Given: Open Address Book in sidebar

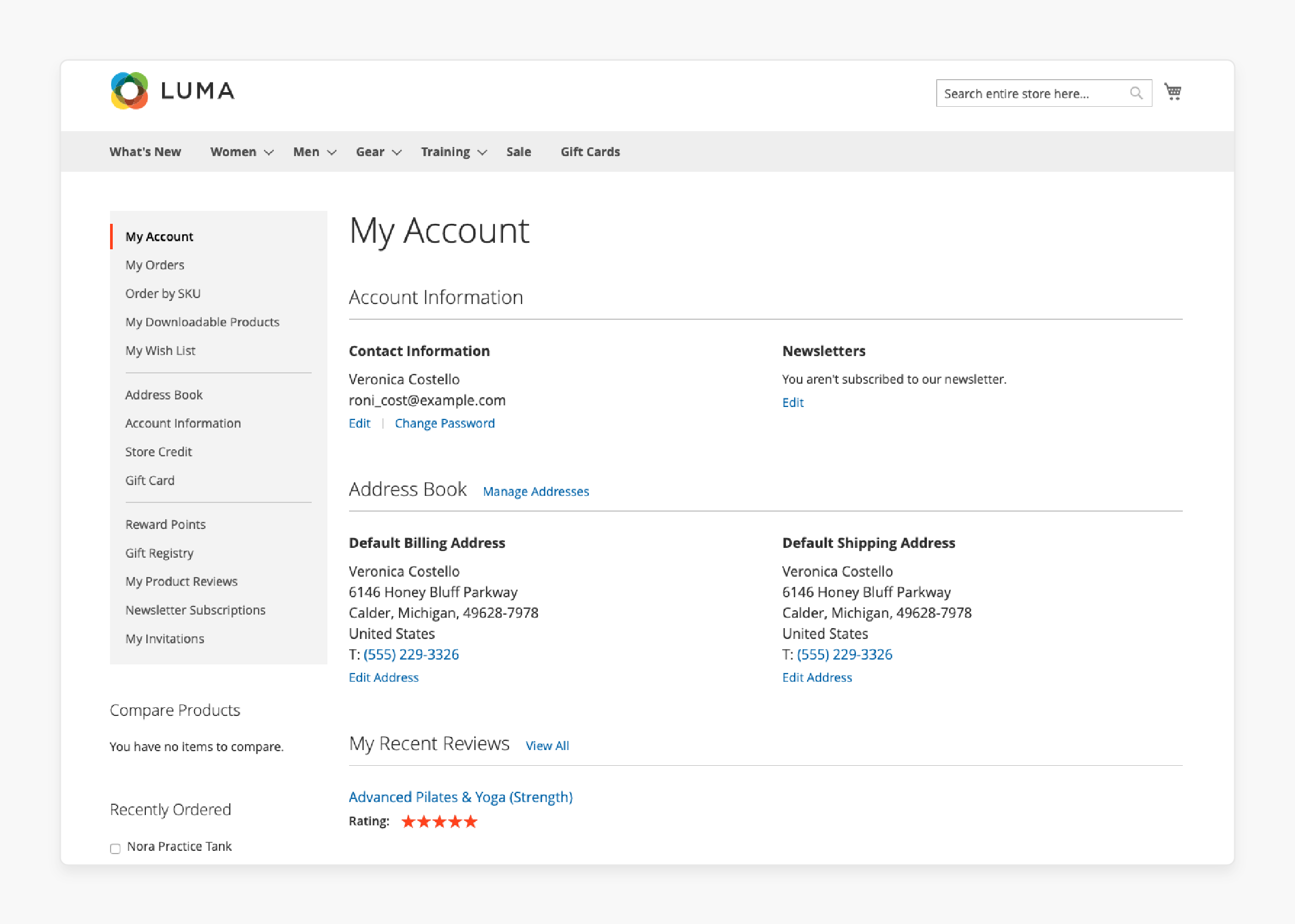Looking at the screenshot, I should tap(164, 395).
